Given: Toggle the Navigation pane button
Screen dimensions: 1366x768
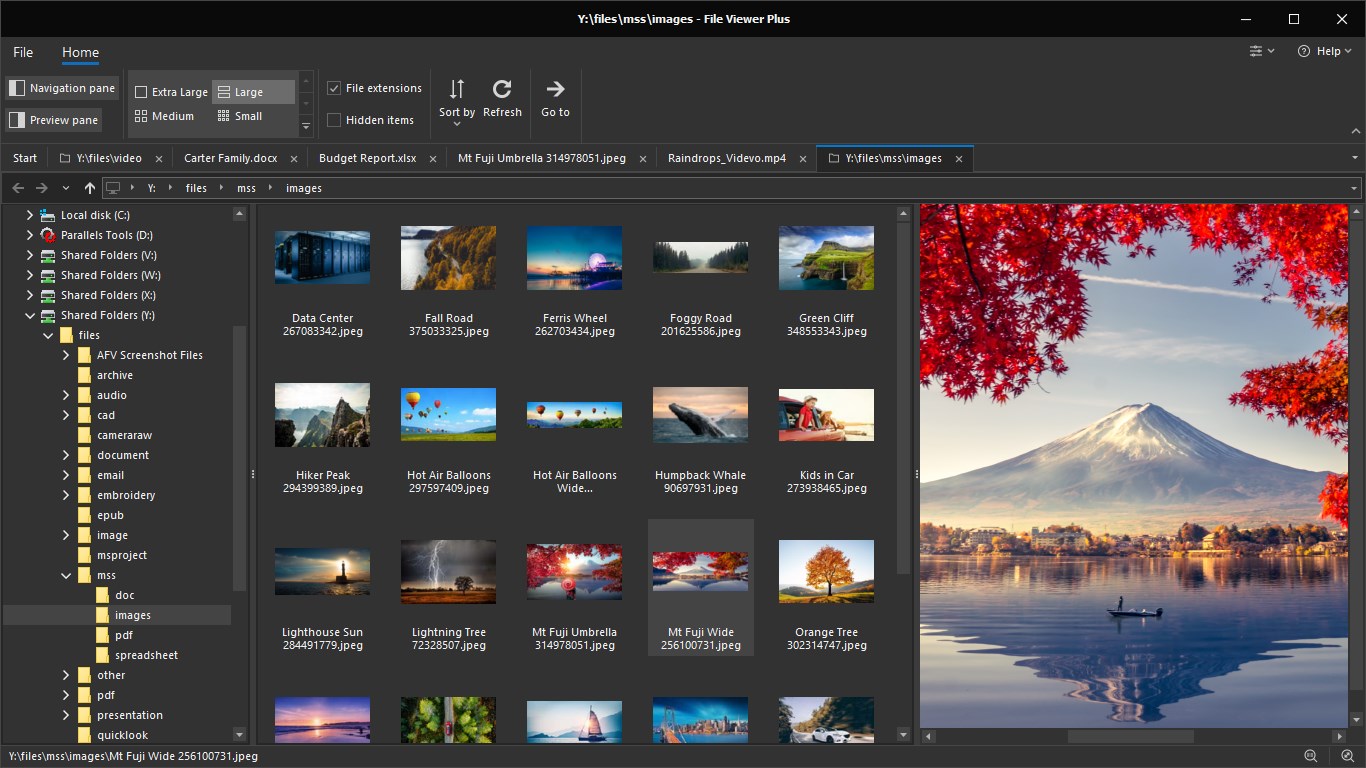Looking at the screenshot, I should pyautogui.click(x=62, y=88).
